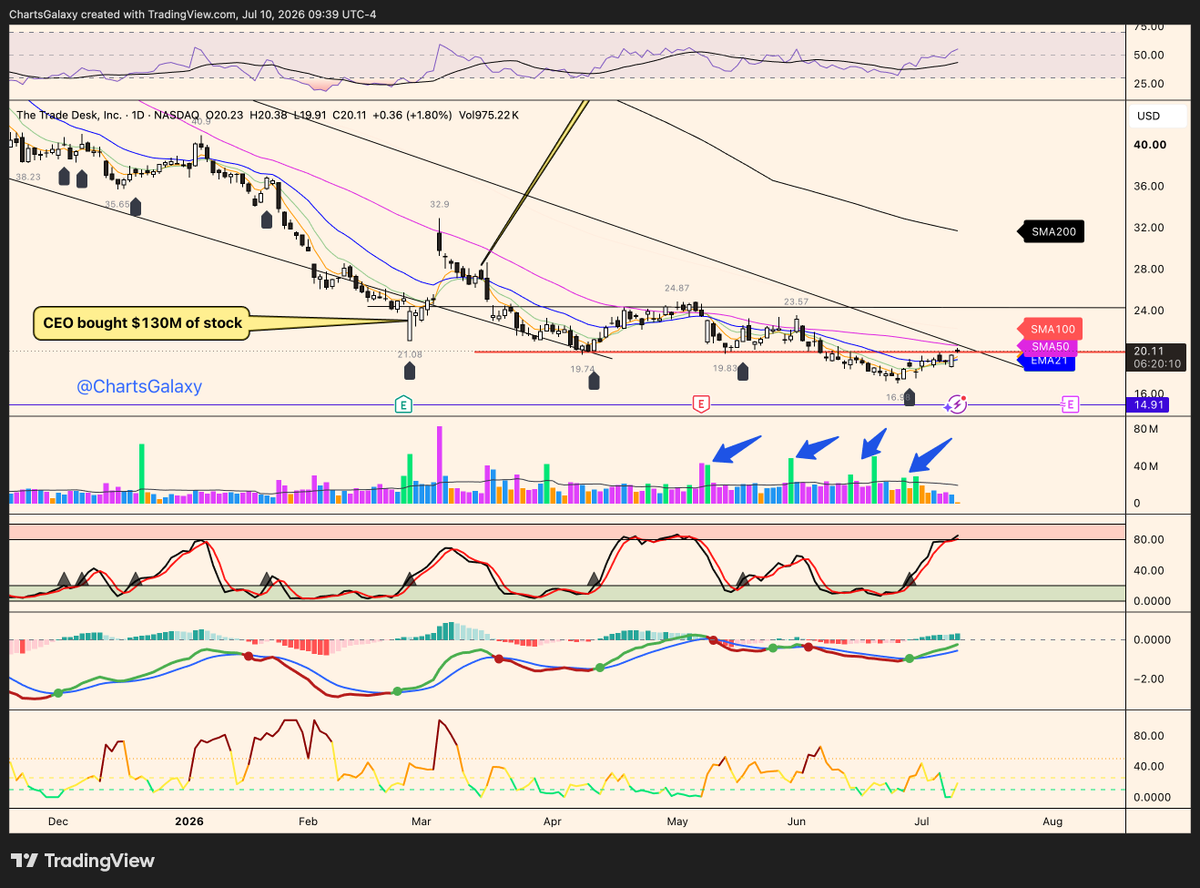Click the 23.57 high label

pyautogui.click(x=796, y=301)
